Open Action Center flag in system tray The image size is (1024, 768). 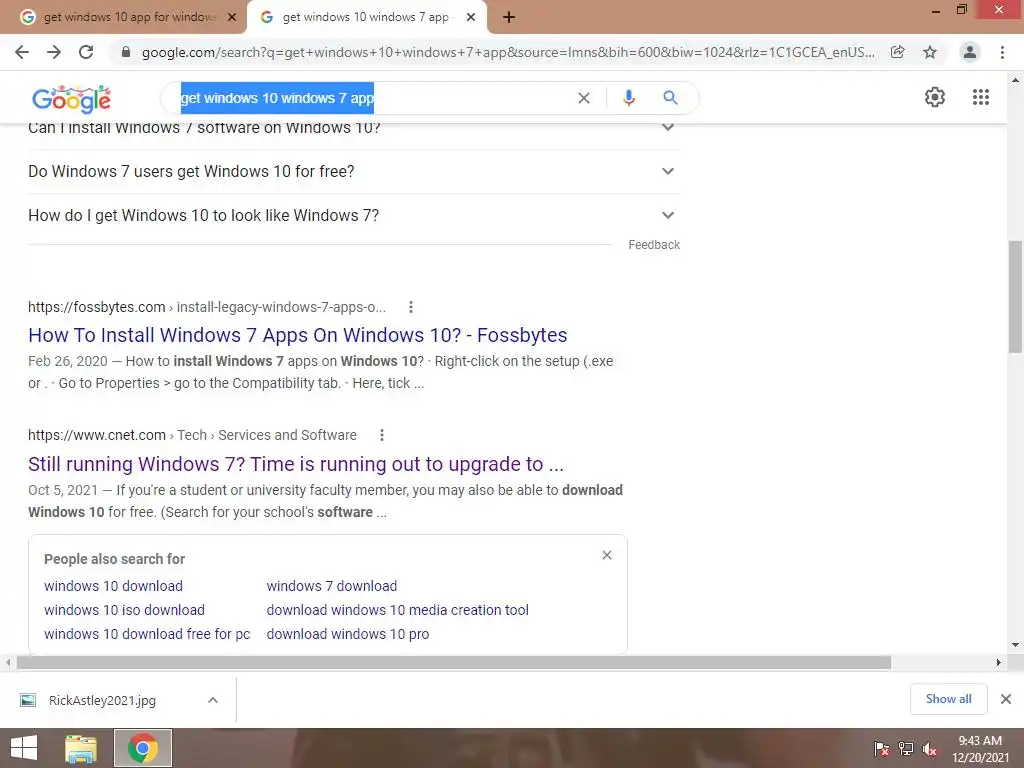click(x=882, y=749)
